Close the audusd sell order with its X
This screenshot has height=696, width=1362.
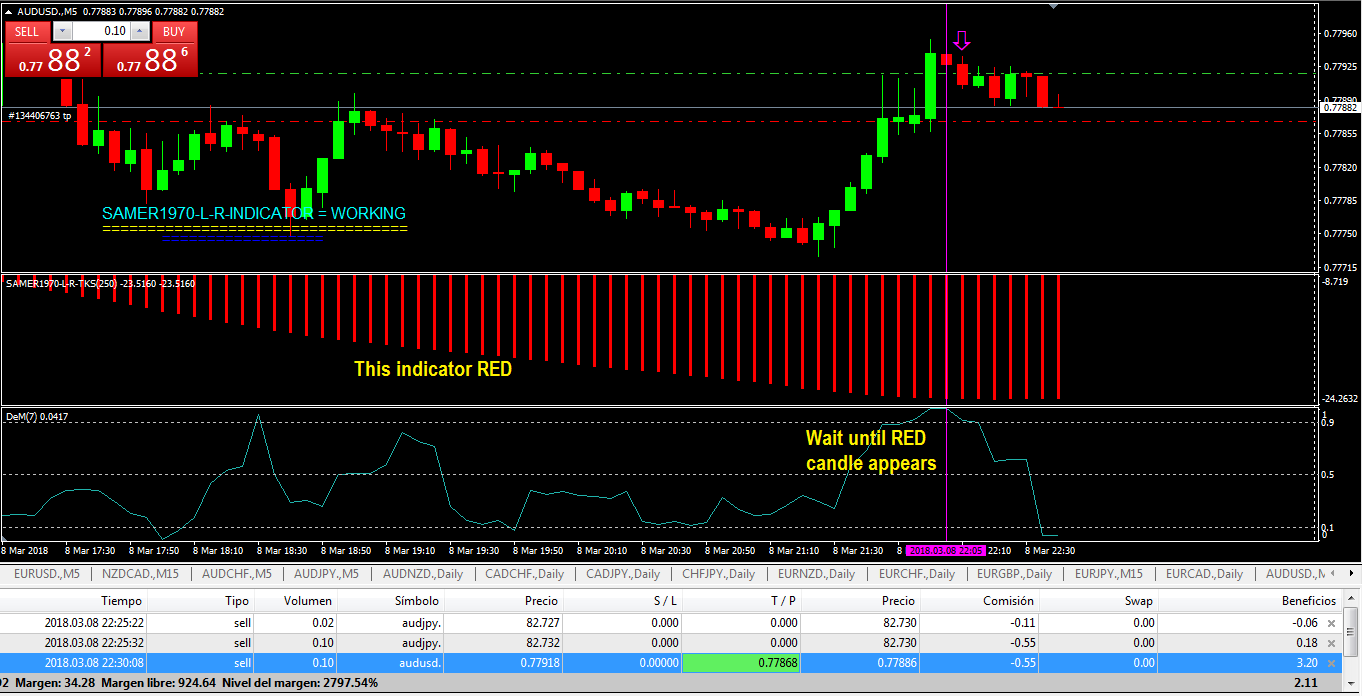(1330, 663)
